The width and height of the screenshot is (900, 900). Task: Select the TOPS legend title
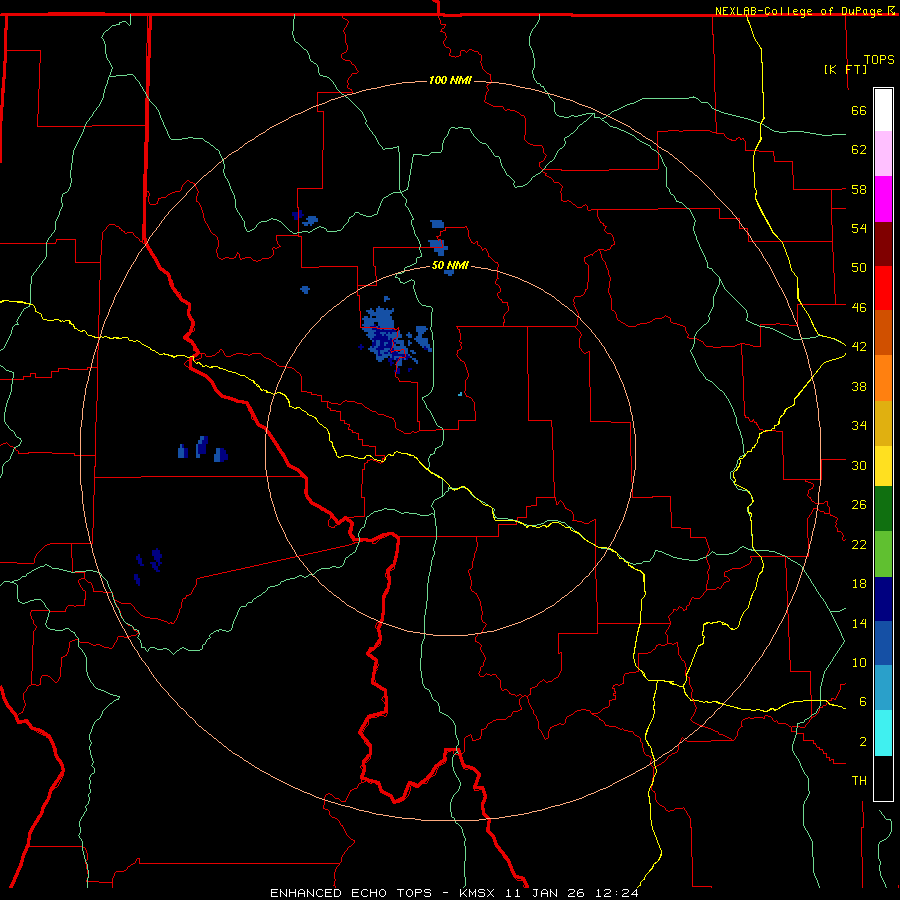click(879, 59)
